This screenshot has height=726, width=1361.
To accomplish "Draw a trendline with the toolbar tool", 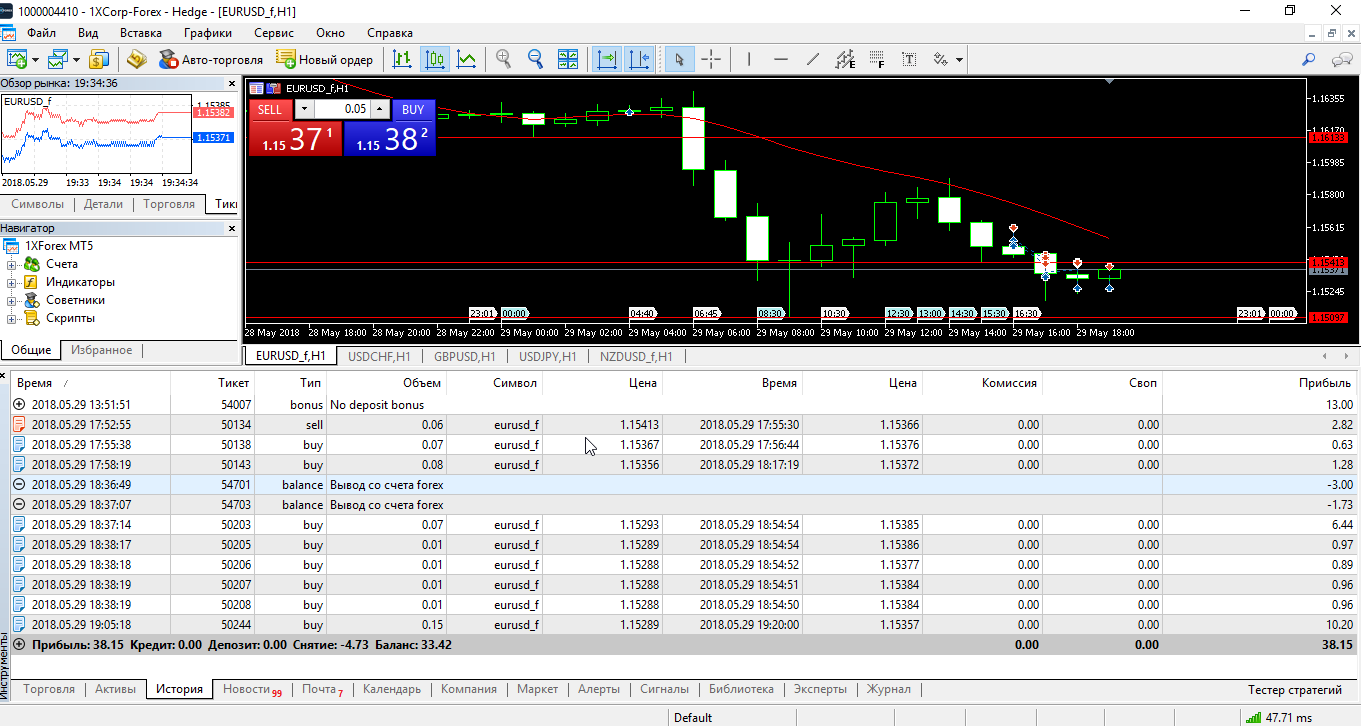I will 812,60.
